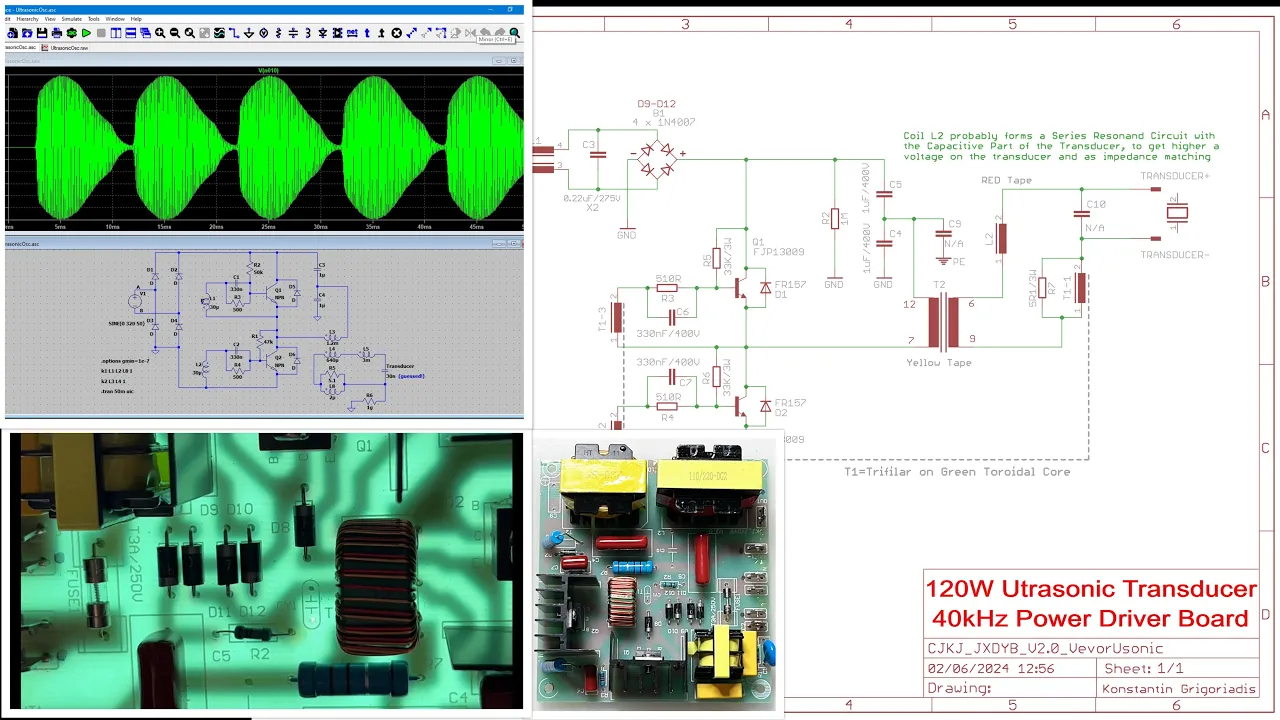The width and height of the screenshot is (1280, 720).
Task: Click the printer icon in LTspice toolbar
Action: coord(56,33)
